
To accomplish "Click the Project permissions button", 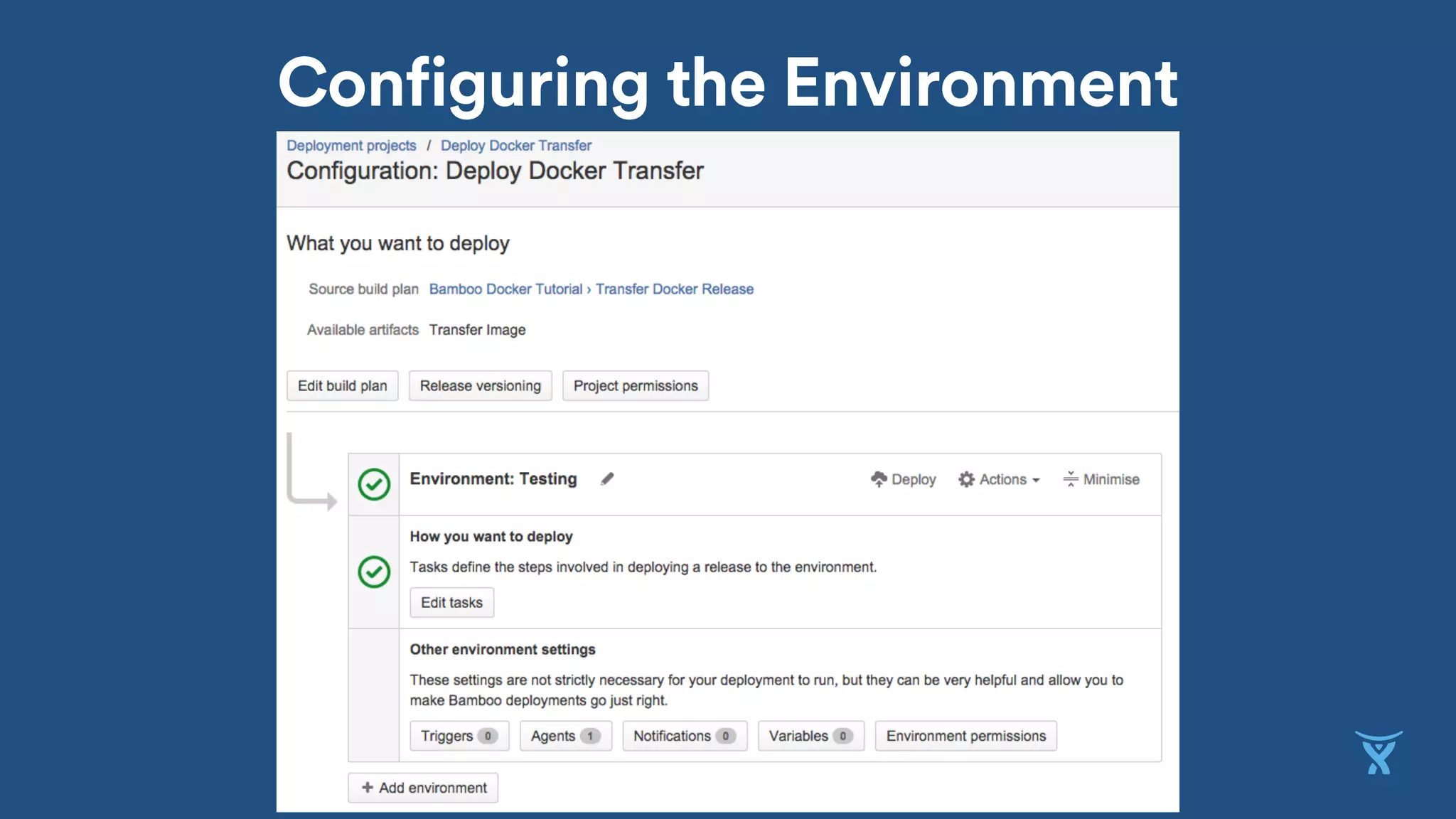I will (x=636, y=386).
